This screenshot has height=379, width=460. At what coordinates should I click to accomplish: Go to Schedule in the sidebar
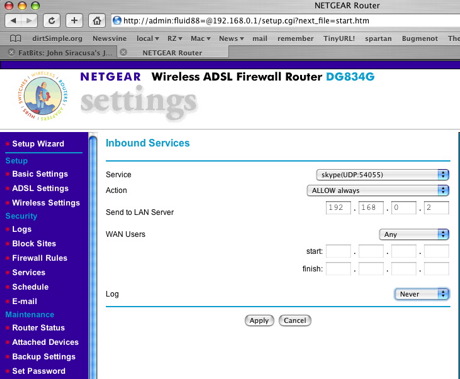(x=30, y=287)
